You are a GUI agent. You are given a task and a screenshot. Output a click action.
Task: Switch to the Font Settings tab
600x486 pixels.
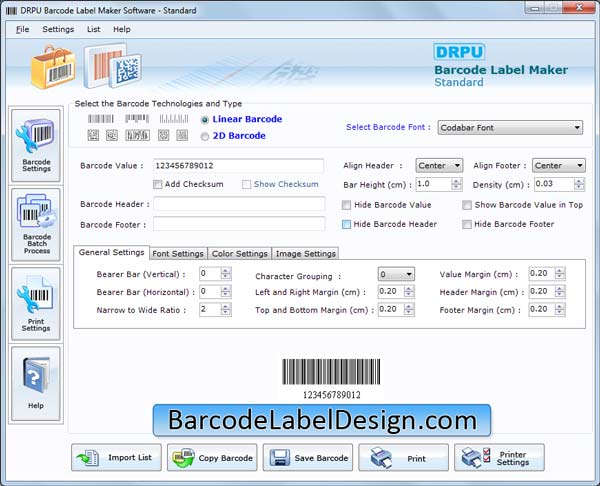pyautogui.click(x=178, y=254)
